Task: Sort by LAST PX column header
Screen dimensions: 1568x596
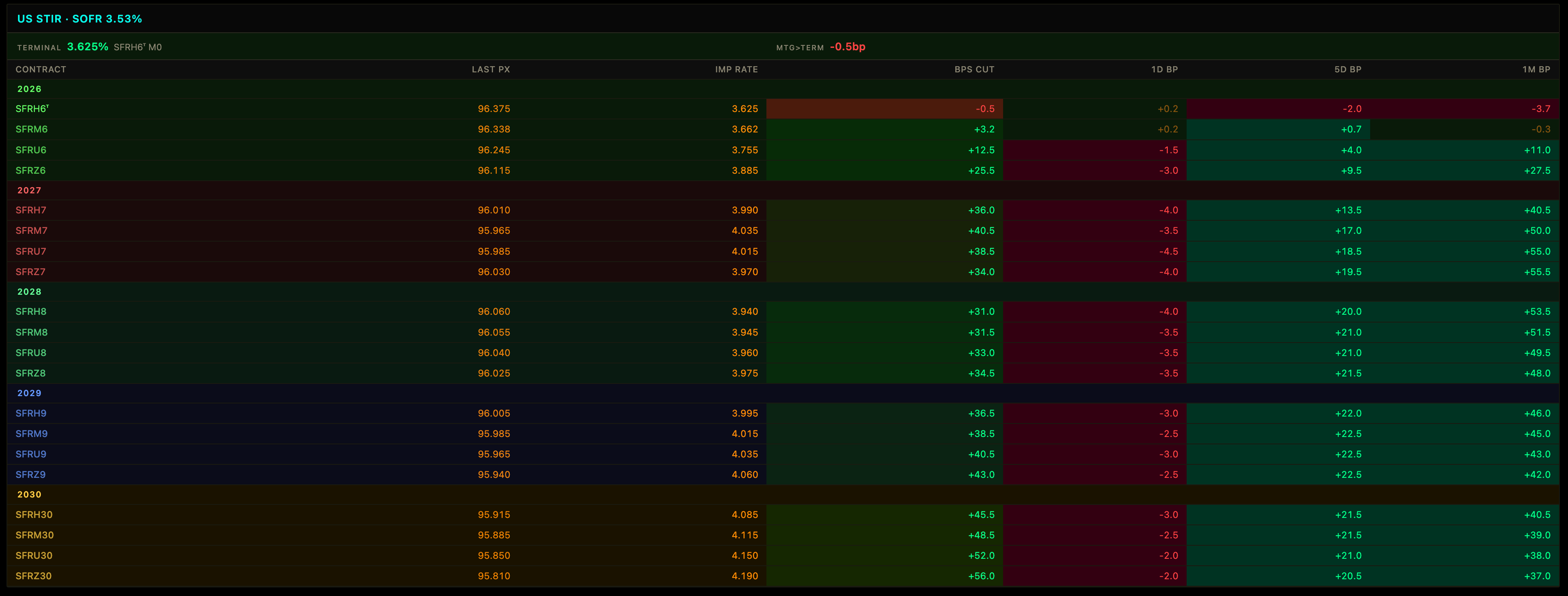Action: point(491,69)
